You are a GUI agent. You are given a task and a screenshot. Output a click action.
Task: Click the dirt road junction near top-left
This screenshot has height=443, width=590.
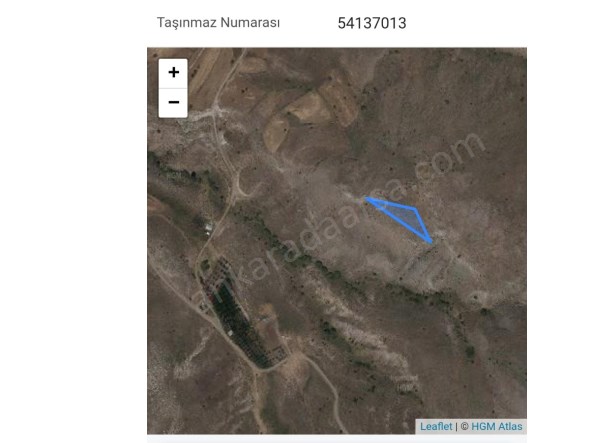click(x=216, y=110)
